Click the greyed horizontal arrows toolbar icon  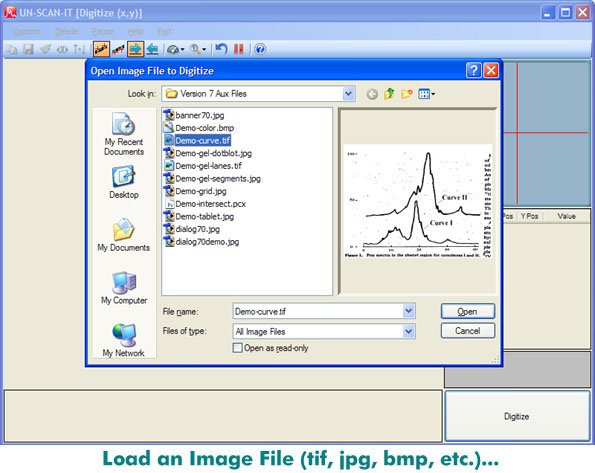[x=62, y=49]
